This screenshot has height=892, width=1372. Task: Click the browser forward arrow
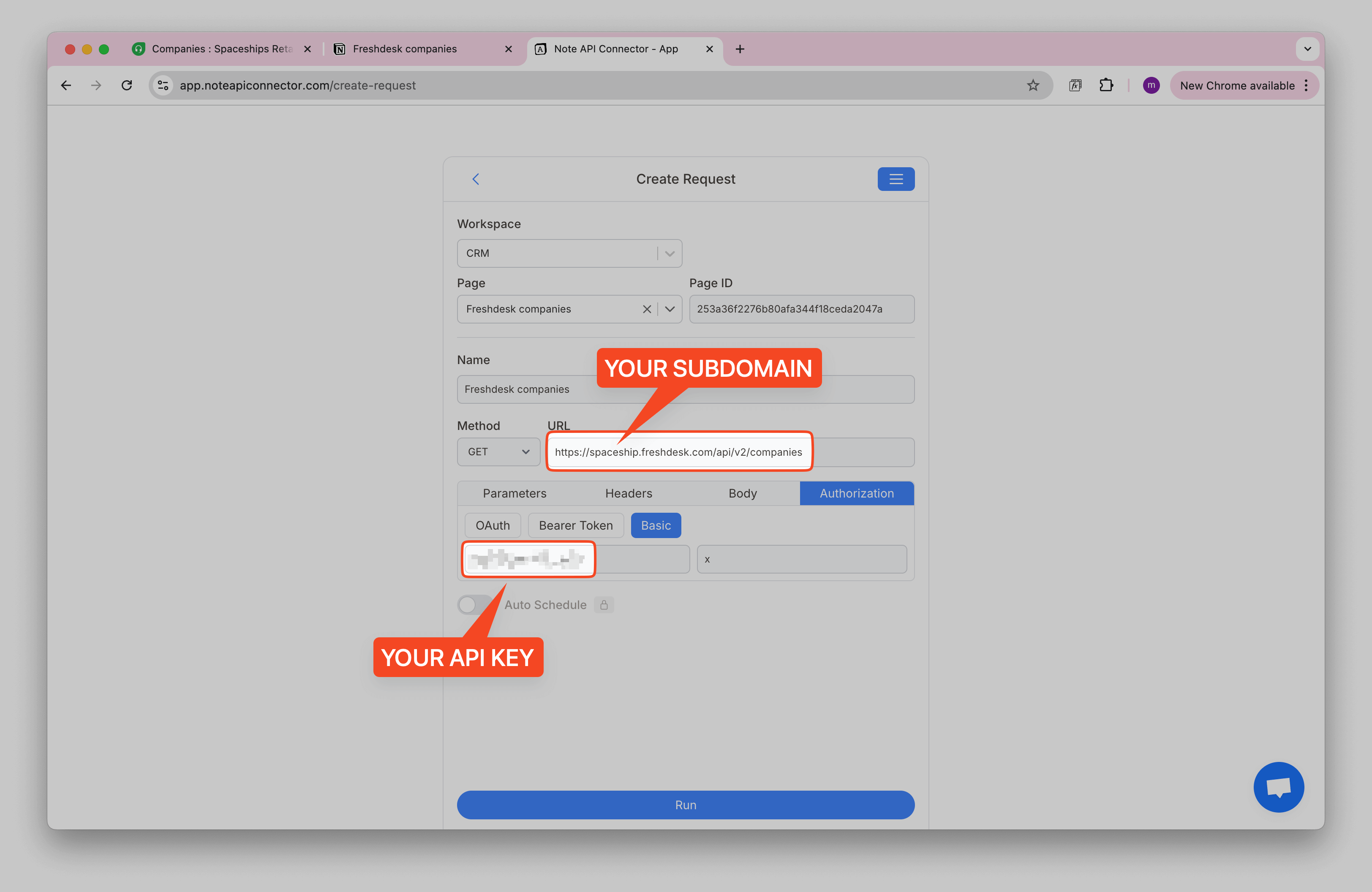pyautogui.click(x=96, y=85)
